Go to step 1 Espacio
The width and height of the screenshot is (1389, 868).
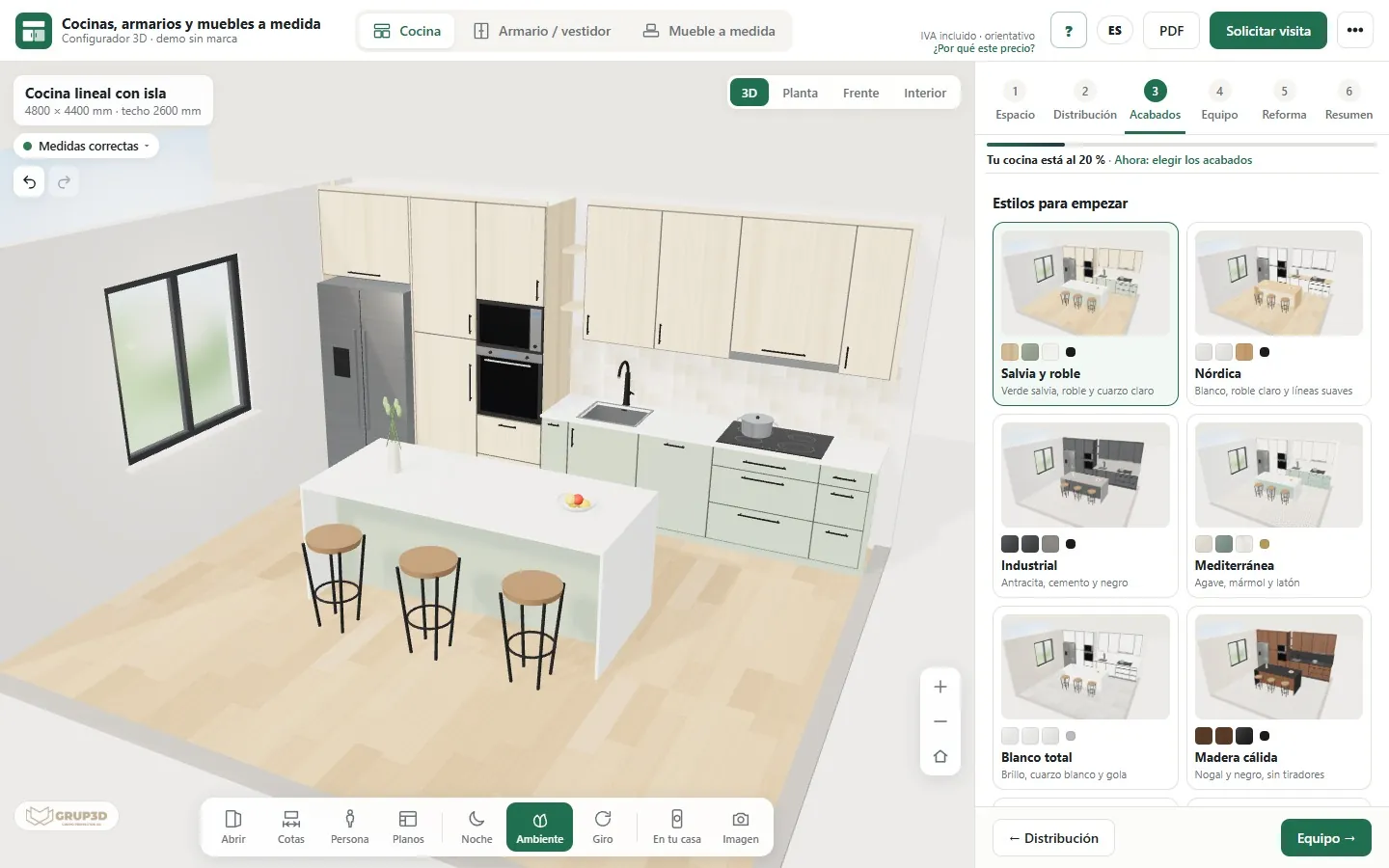coord(1015,101)
